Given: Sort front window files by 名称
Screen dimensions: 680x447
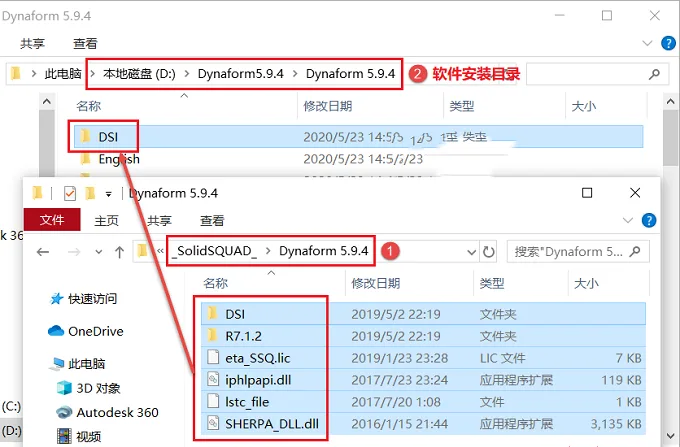Looking at the screenshot, I should coord(216,284).
